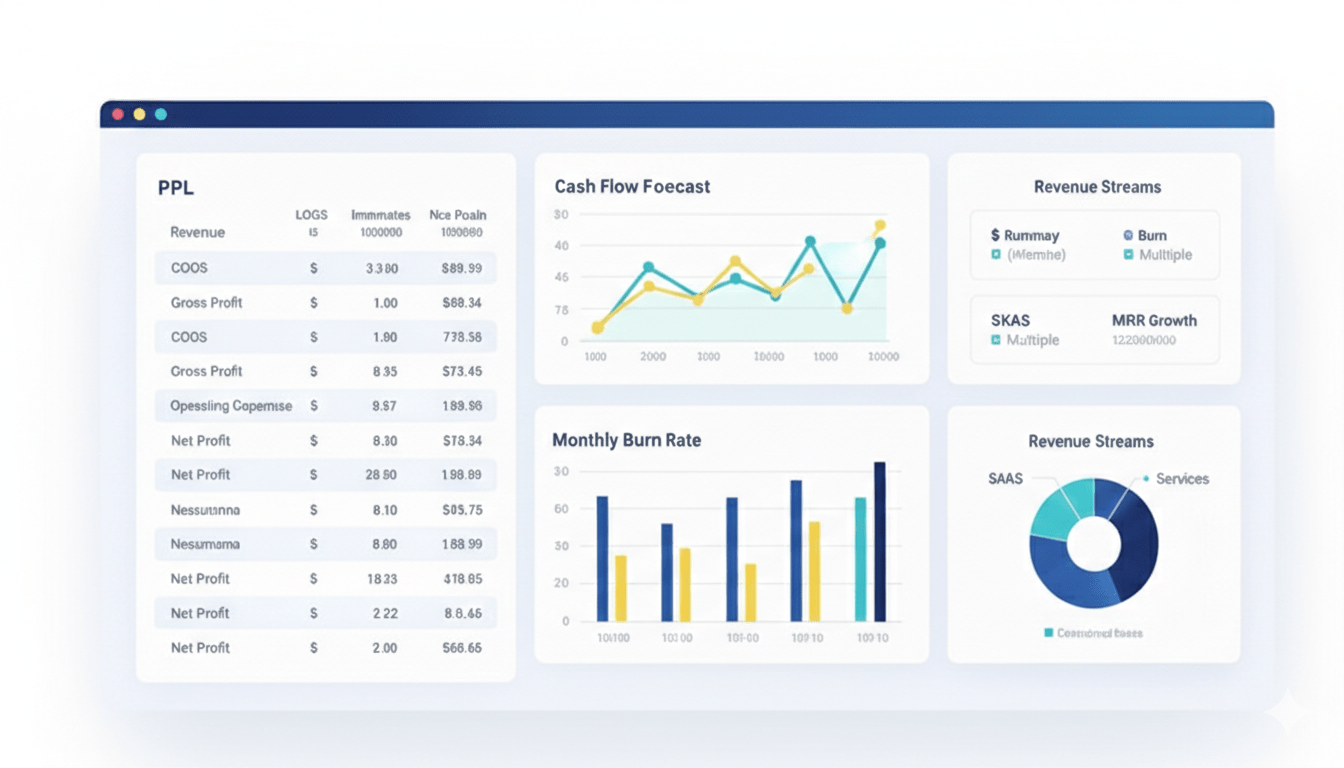
Task: Toggle the Multiple square under SKAS
Action: click(x=996, y=340)
